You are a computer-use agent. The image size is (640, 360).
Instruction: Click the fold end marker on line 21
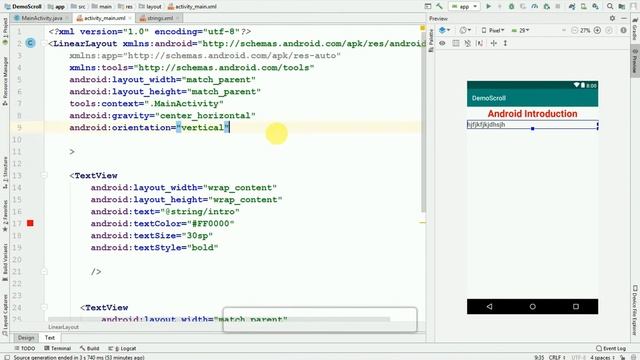coord(44,271)
